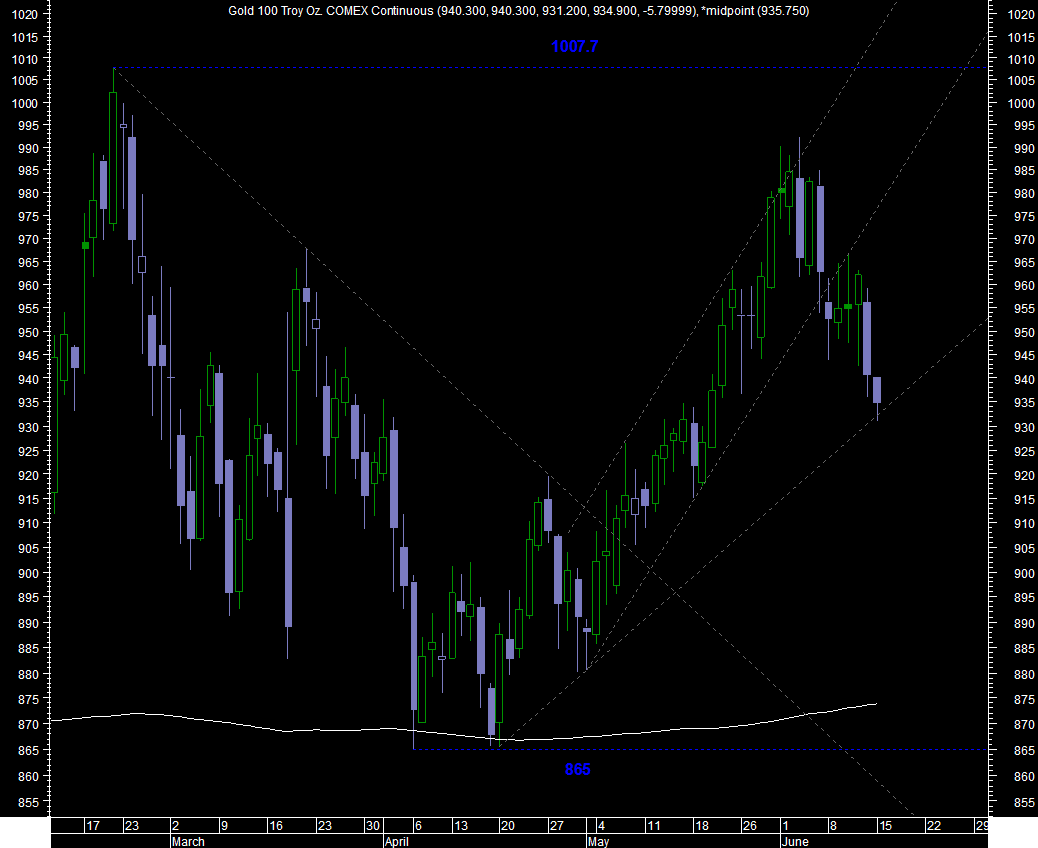
Task: Click 915 on the left price axis
Action: (x=28, y=499)
